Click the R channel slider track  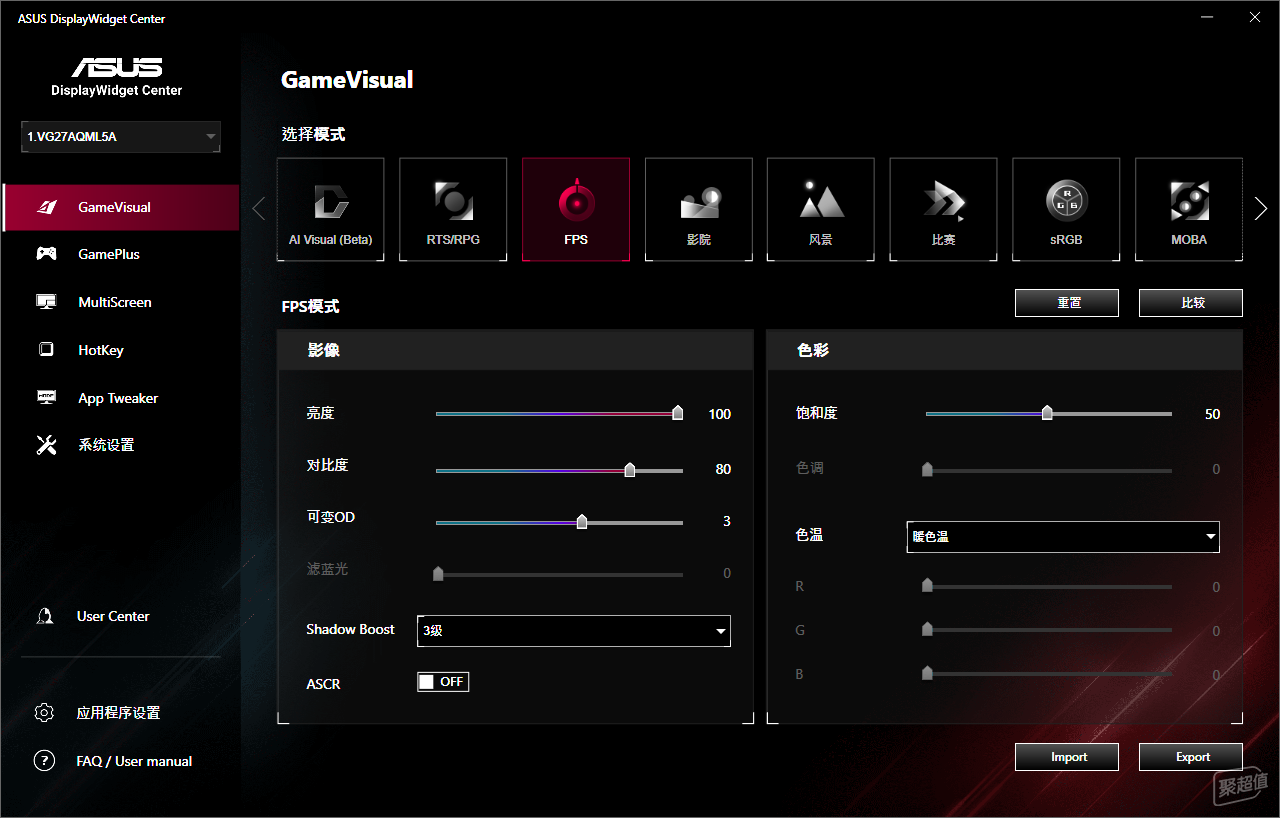pyautogui.click(x=1049, y=586)
